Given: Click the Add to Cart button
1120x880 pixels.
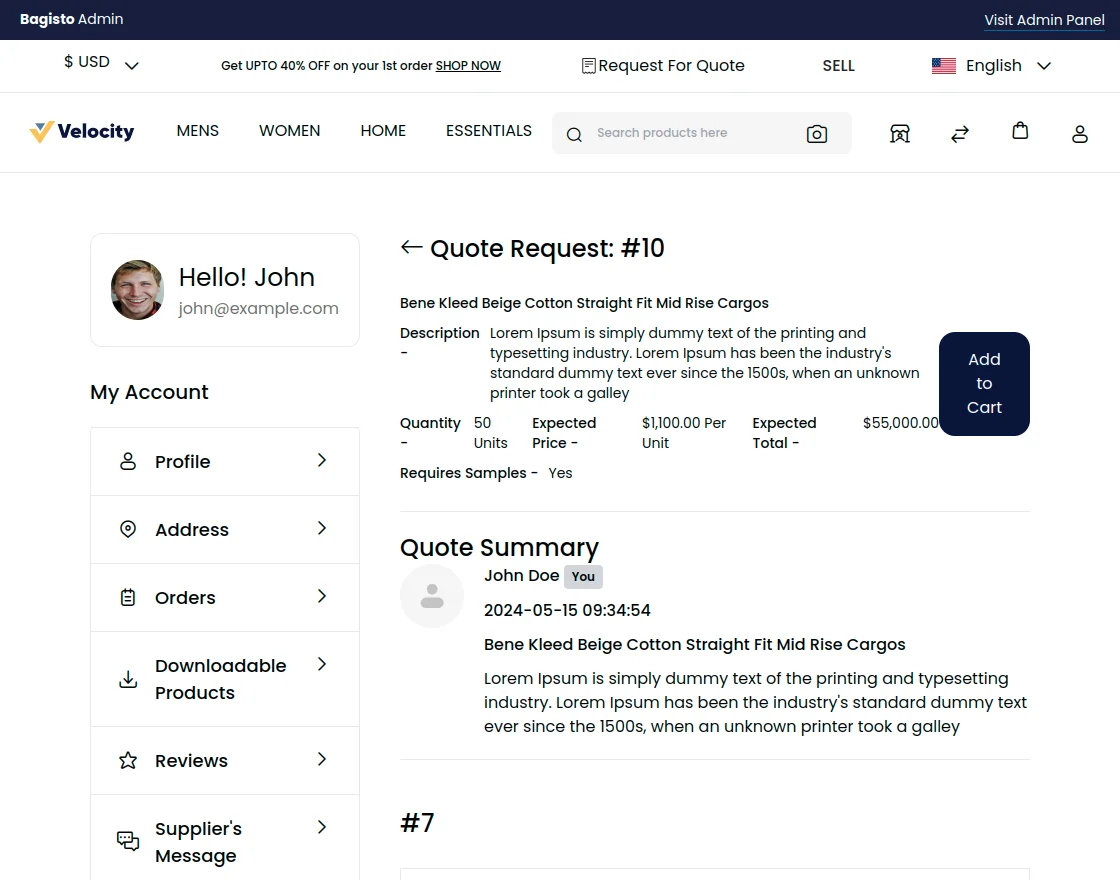Looking at the screenshot, I should coord(984,384).
